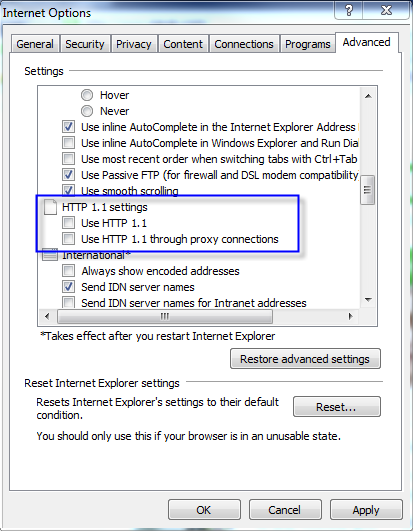Viewport: 413px width, 531px height.
Task: Click the vertical scrollbar thumb
Action: tap(368, 190)
